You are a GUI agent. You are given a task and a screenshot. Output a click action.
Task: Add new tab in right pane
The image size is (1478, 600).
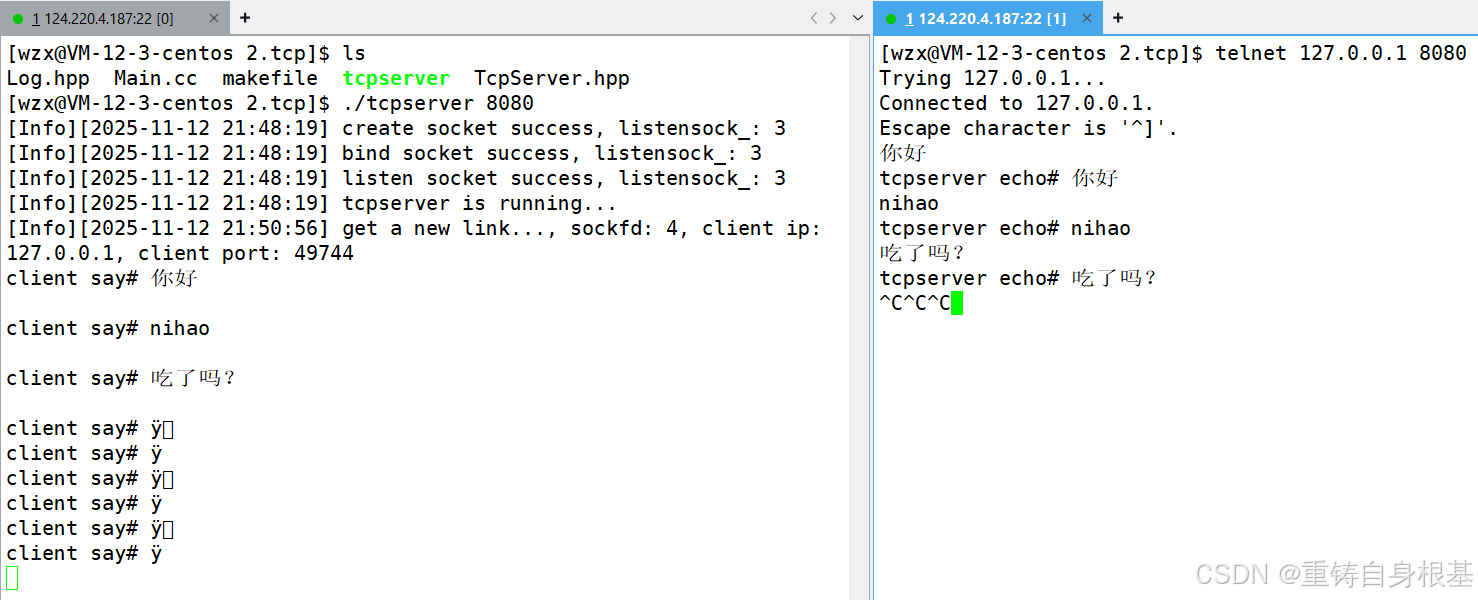pos(1118,18)
